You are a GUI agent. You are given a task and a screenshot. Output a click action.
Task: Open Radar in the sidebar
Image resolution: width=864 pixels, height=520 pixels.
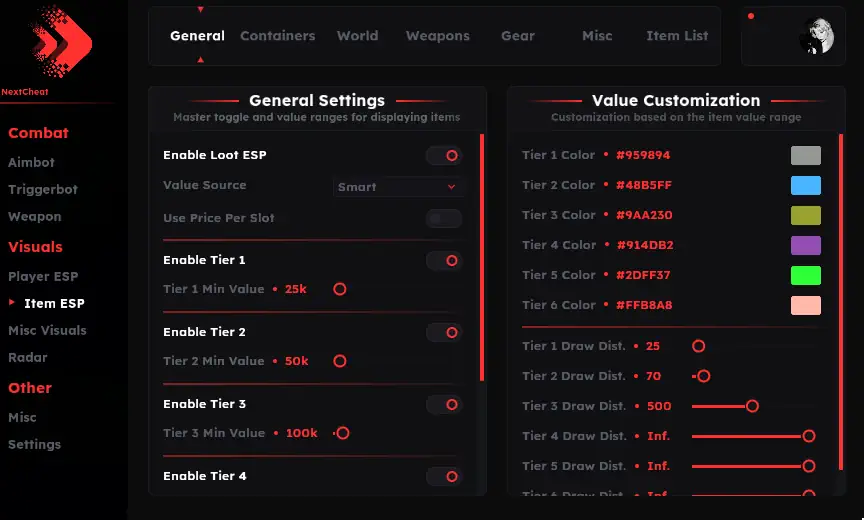(28, 358)
